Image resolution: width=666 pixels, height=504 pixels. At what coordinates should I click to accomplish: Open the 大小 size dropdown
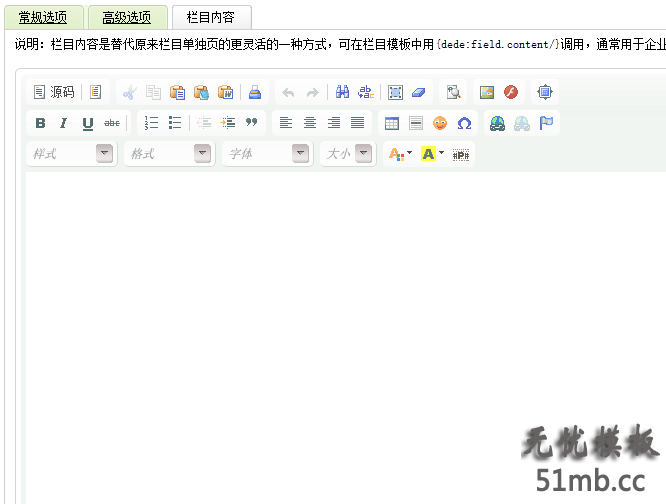click(348, 154)
